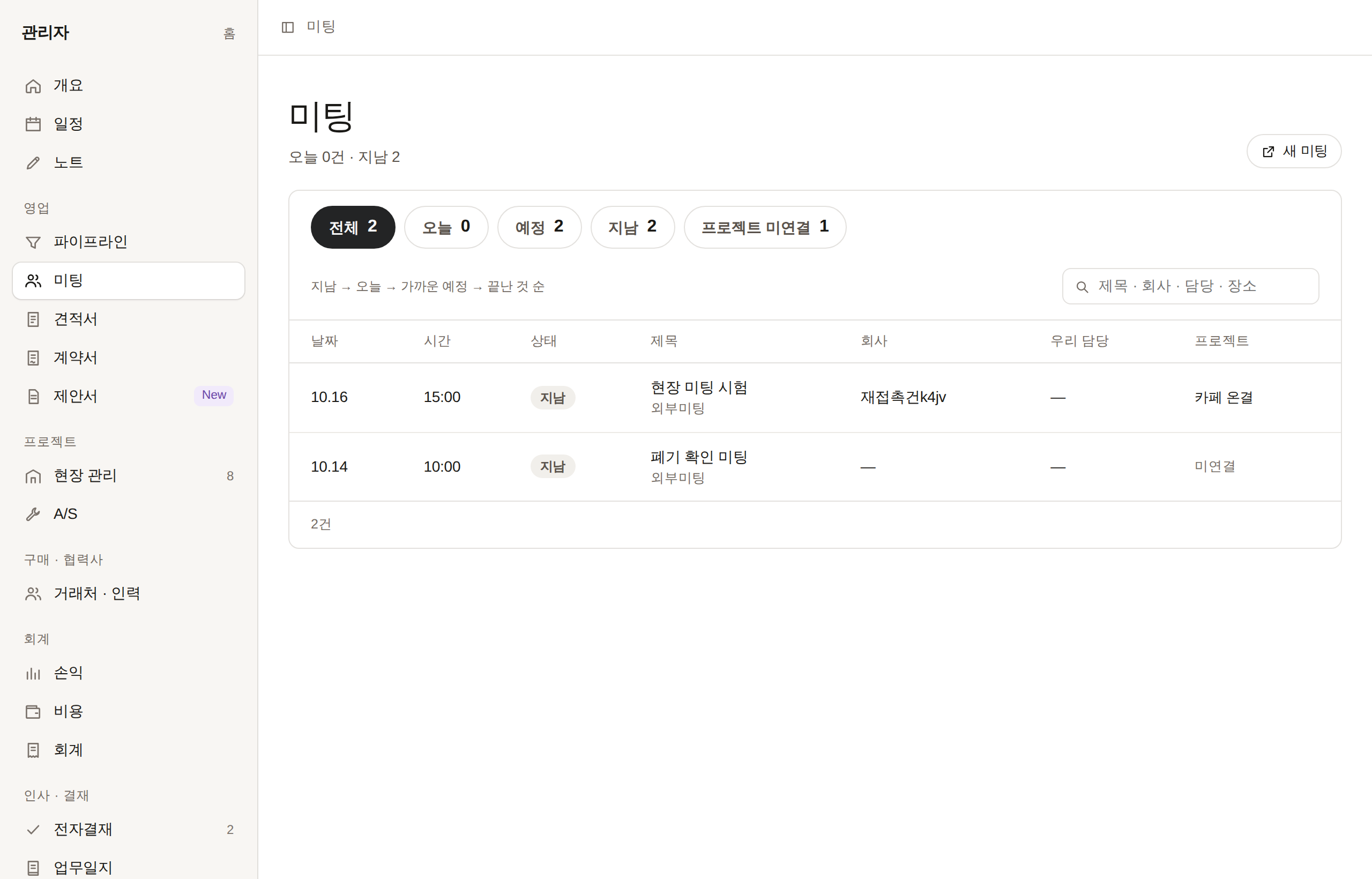Click the New badge beside 제안서

[x=213, y=395]
